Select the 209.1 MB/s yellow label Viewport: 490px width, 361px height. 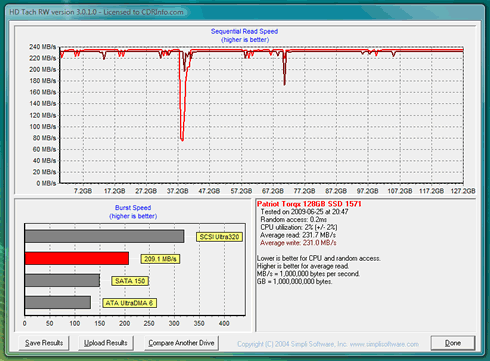coord(160,259)
